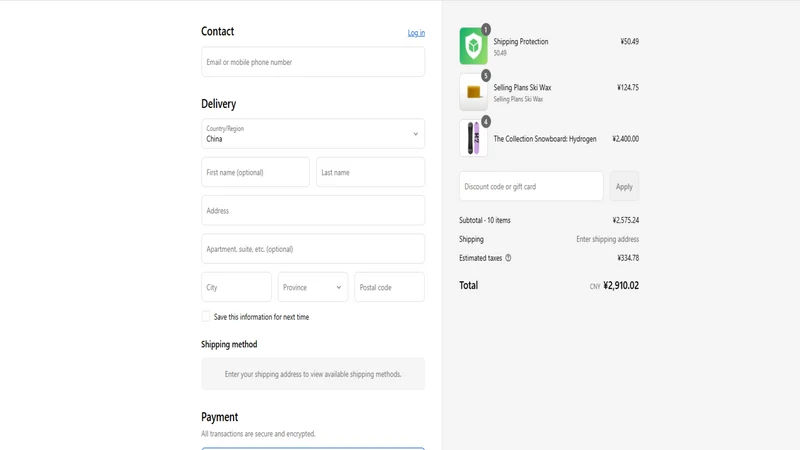Expand the Province dropdown
This screenshot has width=800, height=450.
click(313, 287)
